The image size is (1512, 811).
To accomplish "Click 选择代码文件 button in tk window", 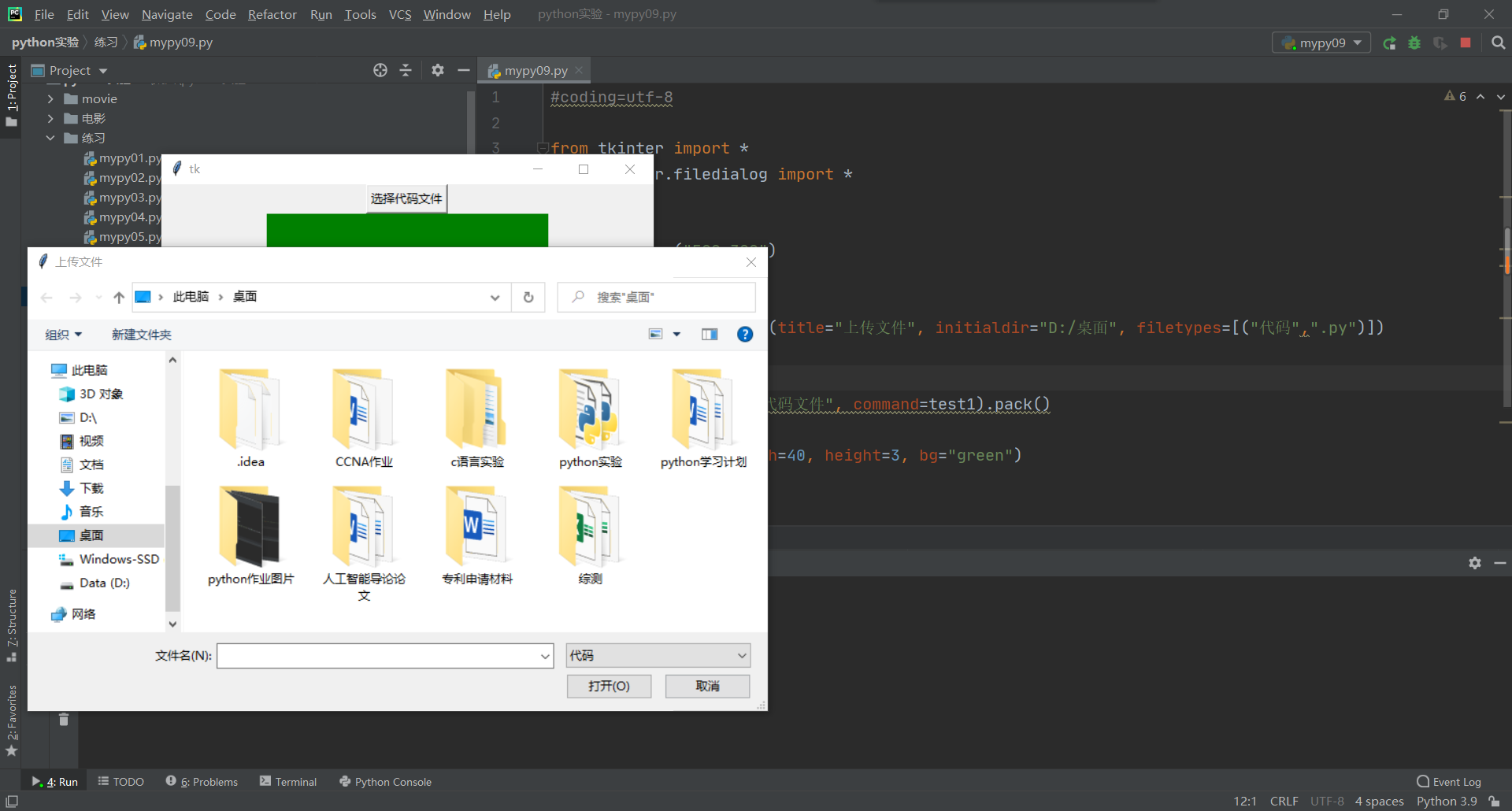I will click(406, 198).
